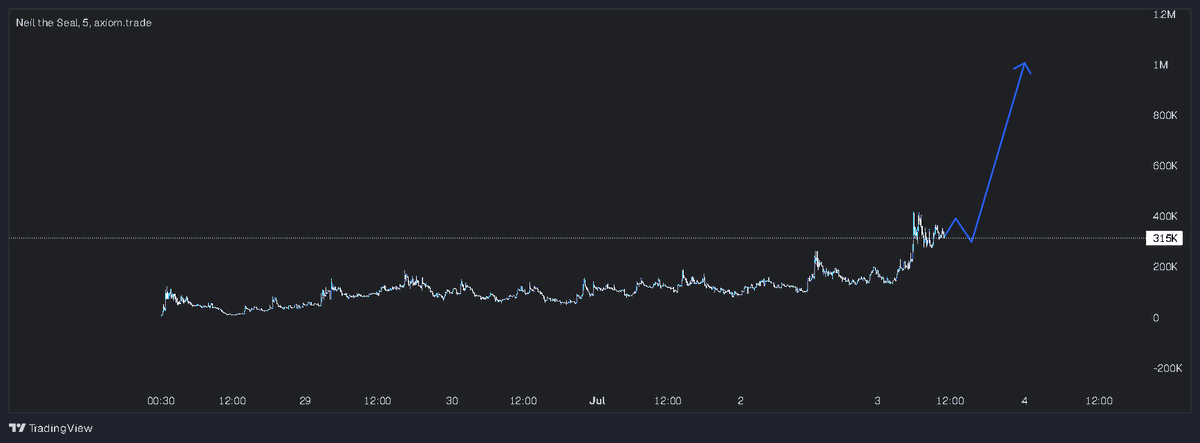Image resolution: width=1200 pixels, height=443 pixels.
Task: Select the Jul month axis label
Action: click(597, 400)
